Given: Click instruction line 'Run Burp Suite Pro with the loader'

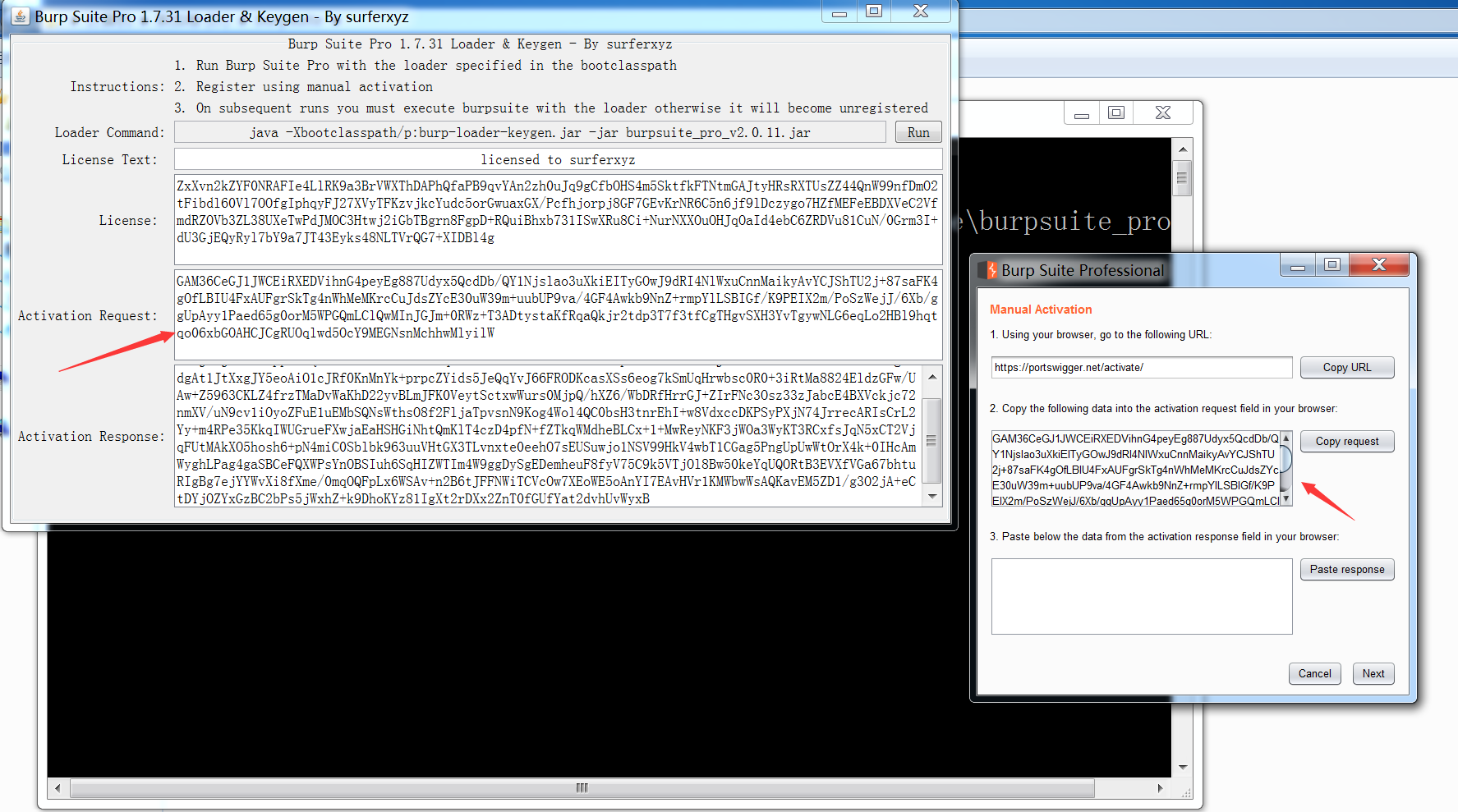Looking at the screenshot, I should point(436,66).
